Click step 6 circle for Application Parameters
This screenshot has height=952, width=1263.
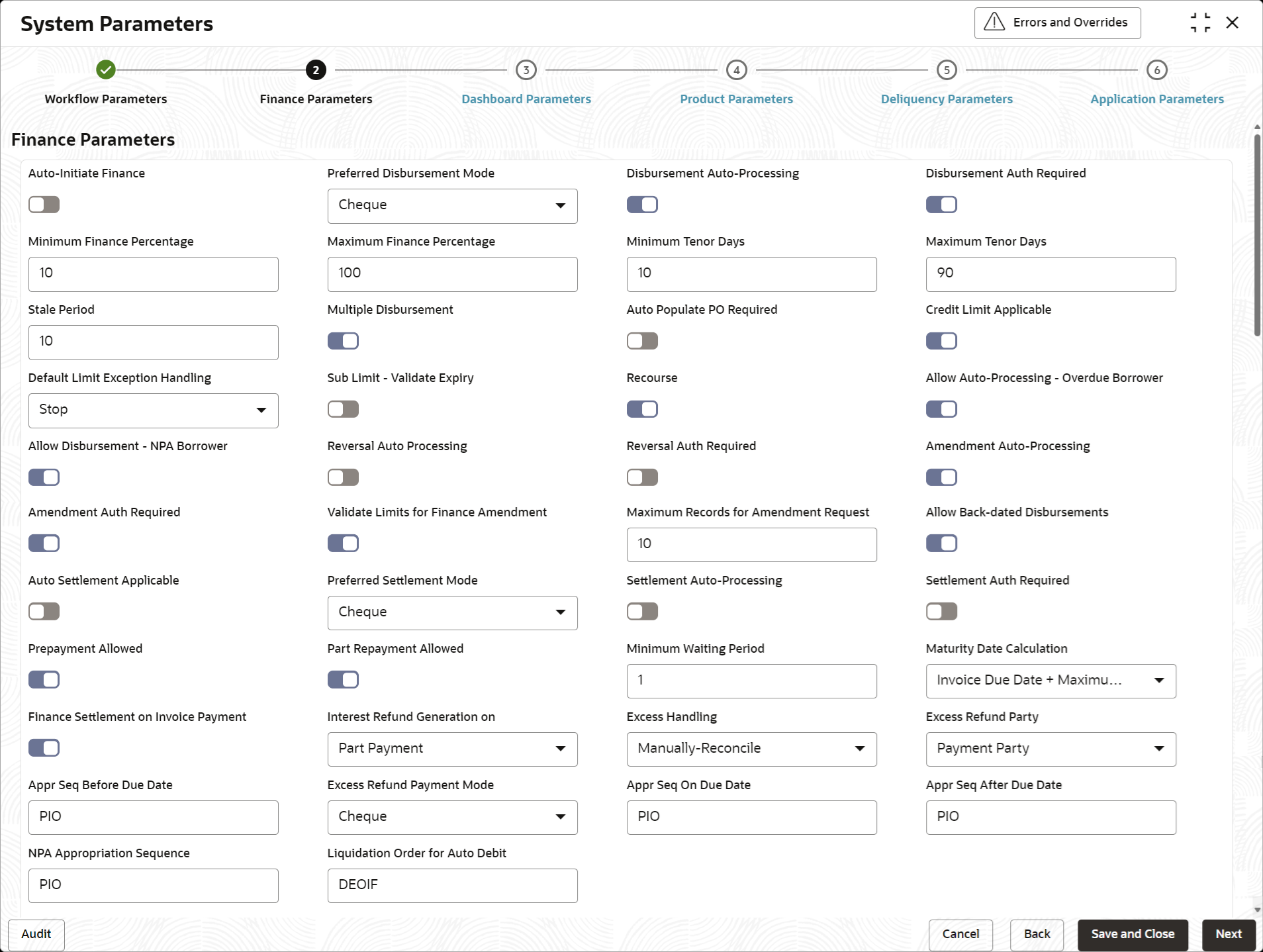tap(1156, 70)
